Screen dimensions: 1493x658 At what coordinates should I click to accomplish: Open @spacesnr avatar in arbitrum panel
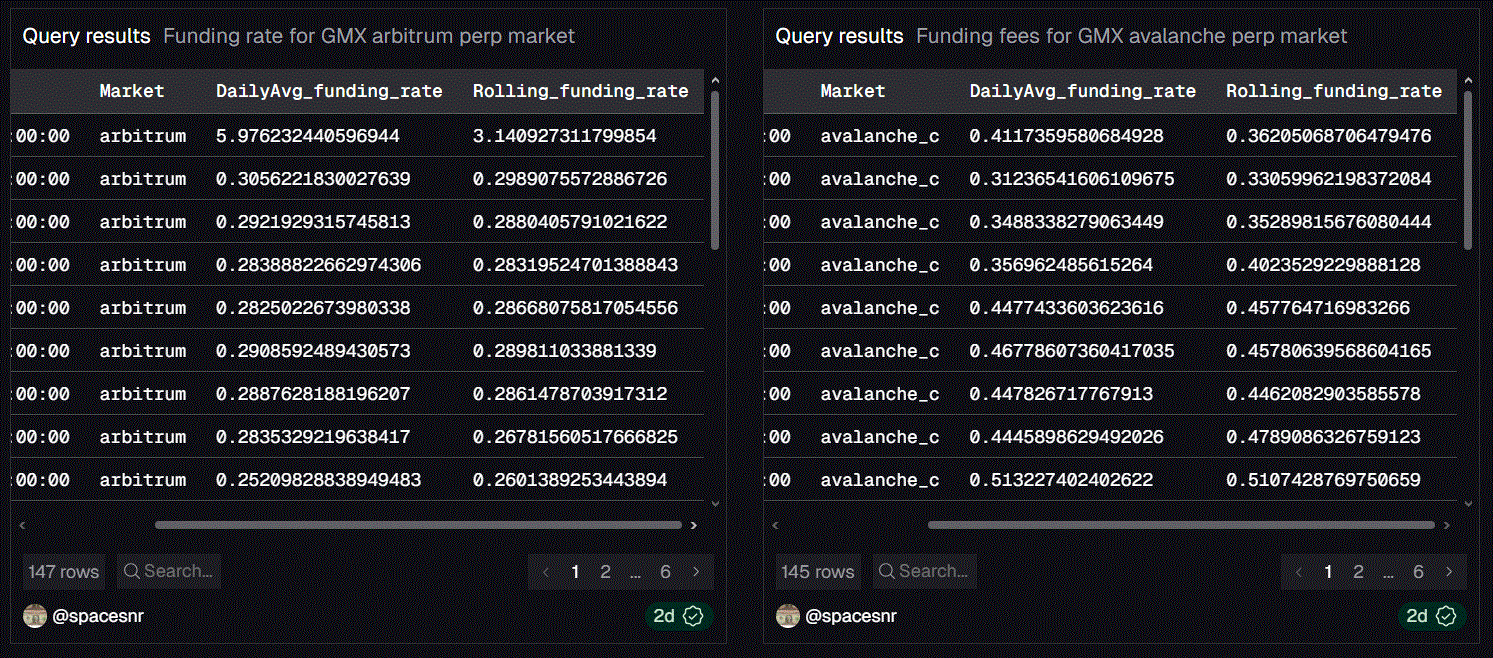35,616
